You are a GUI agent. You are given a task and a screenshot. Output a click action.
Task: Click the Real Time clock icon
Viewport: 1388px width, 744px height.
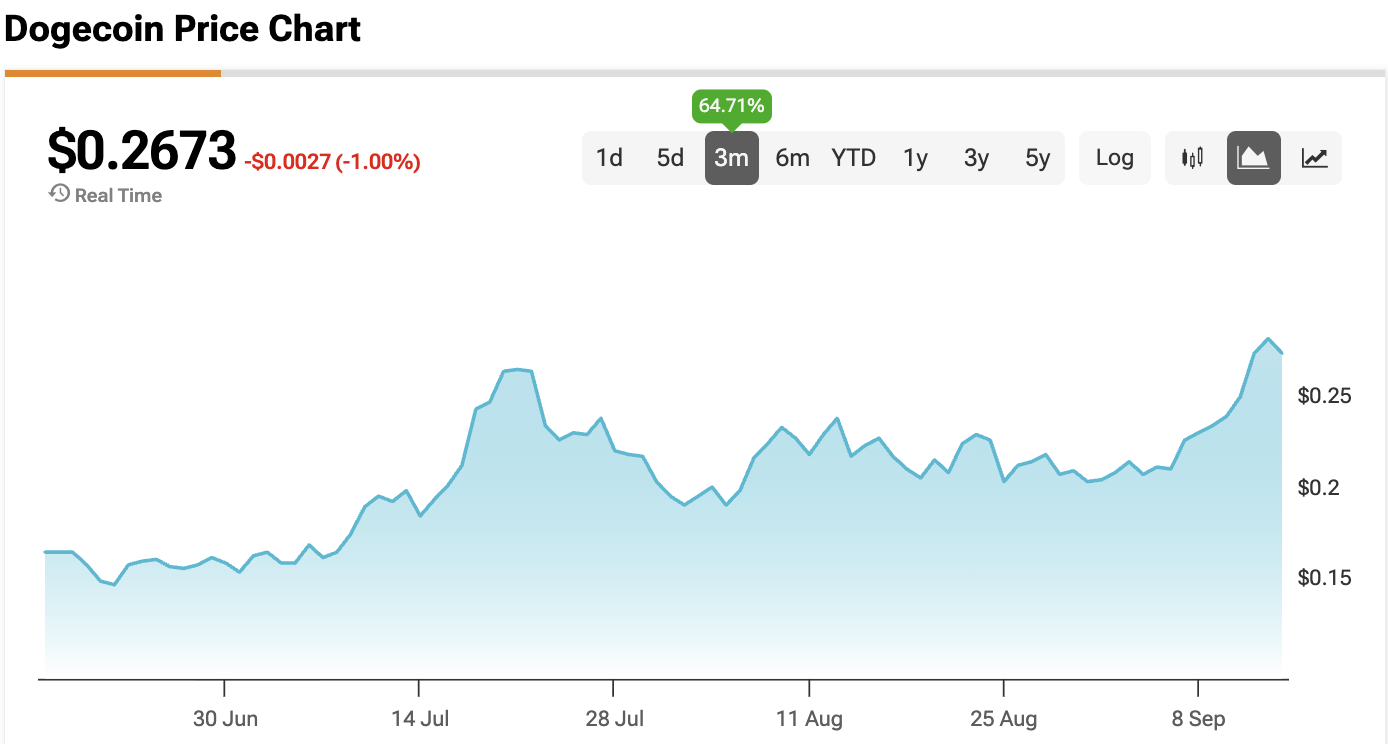point(57,193)
